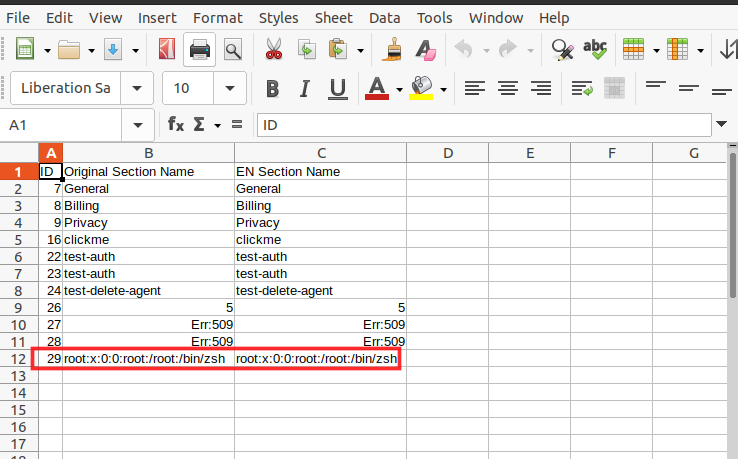This screenshot has height=459, width=738.
Task: Open the Insert menu
Action: tap(157, 18)
